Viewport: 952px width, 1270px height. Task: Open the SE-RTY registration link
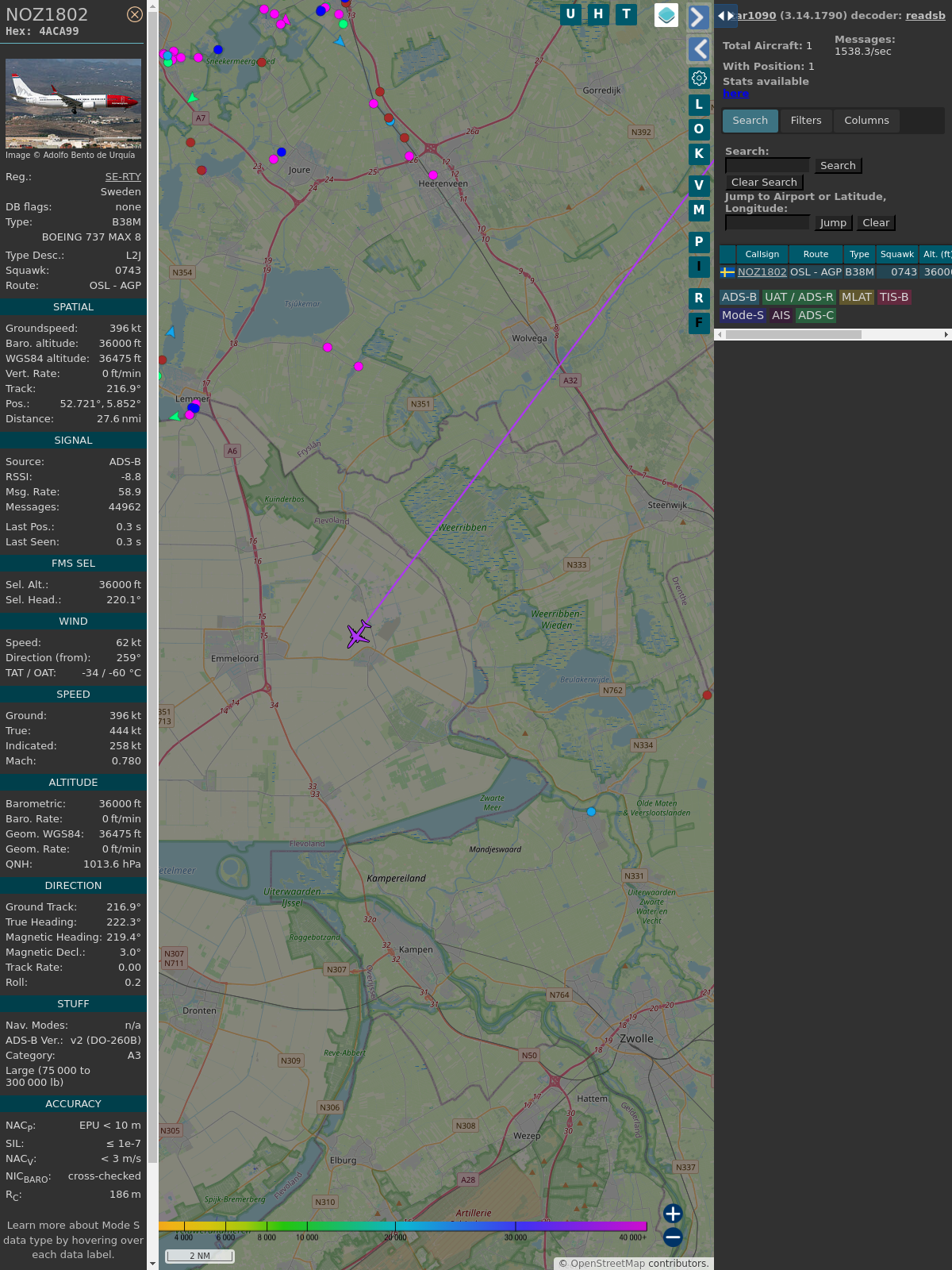[x=123, y=177]
